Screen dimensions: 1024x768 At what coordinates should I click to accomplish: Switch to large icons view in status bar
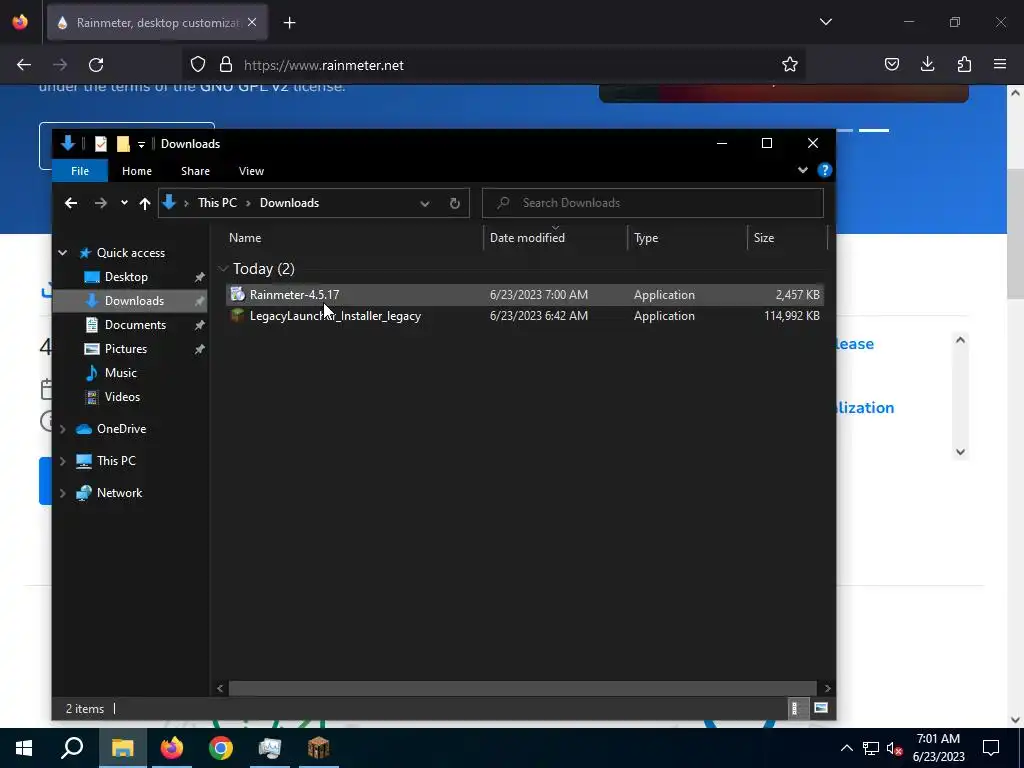(820, 708)
